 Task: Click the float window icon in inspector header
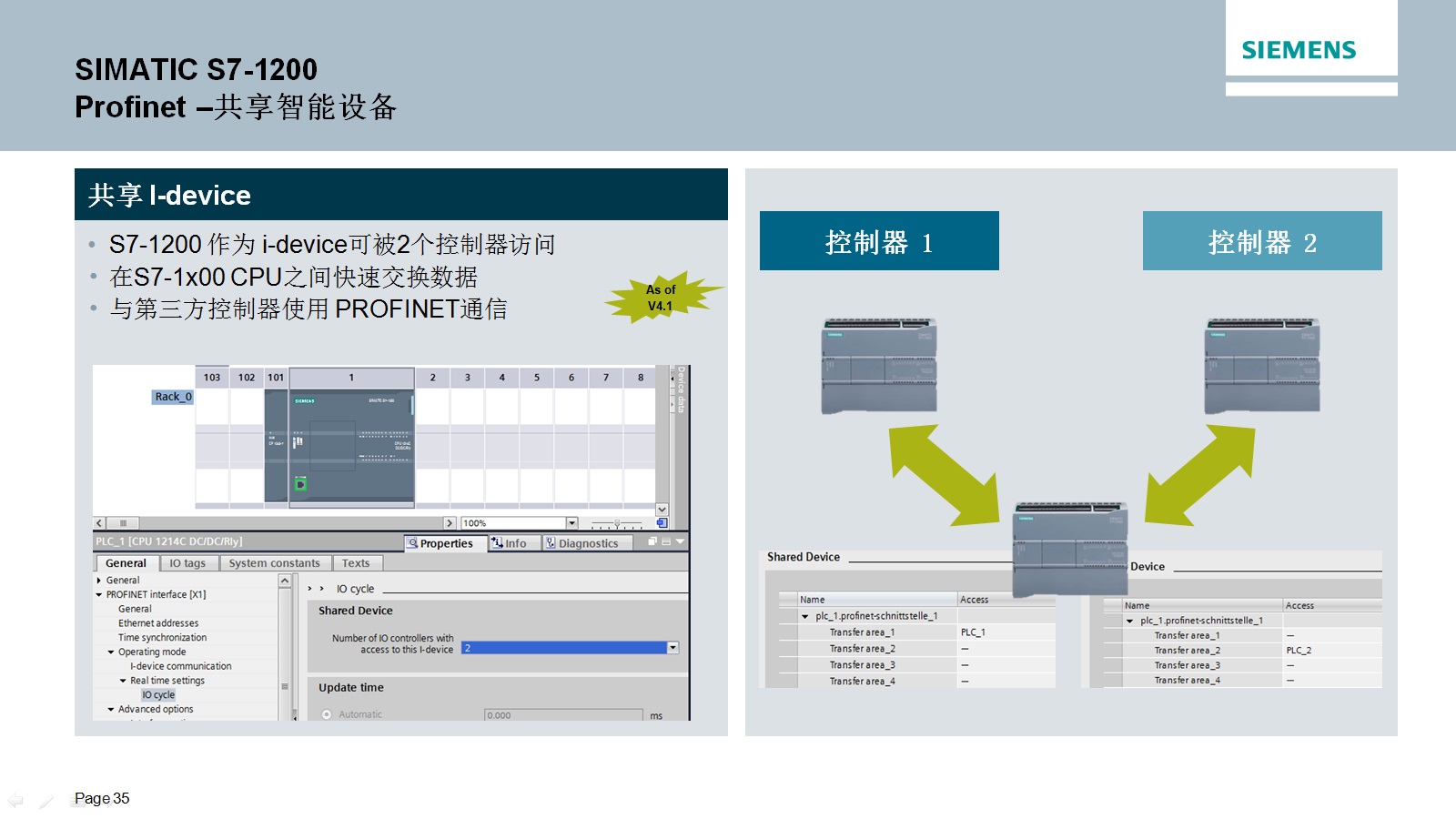point(652,541)
